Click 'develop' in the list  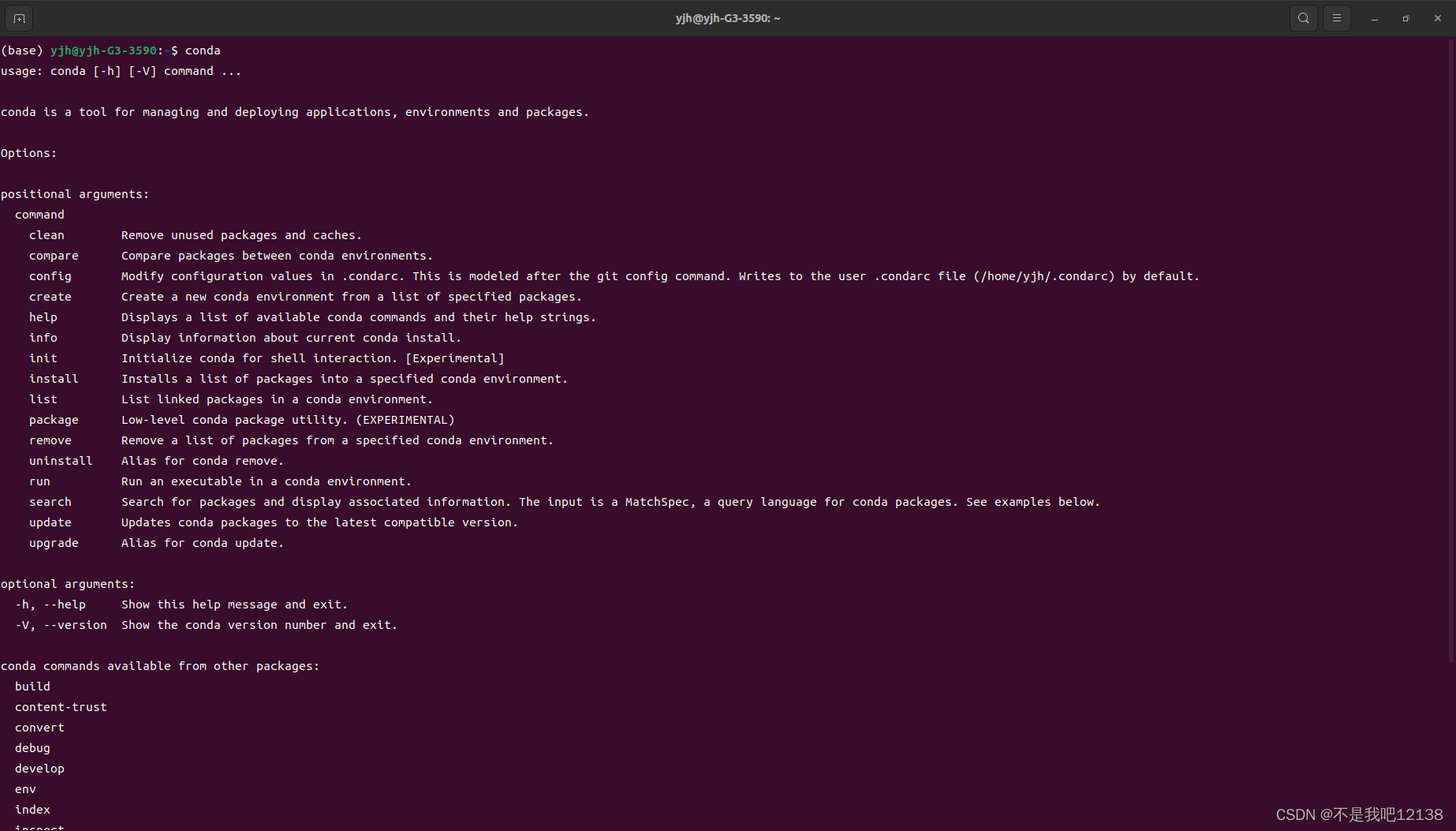point(39,769)
